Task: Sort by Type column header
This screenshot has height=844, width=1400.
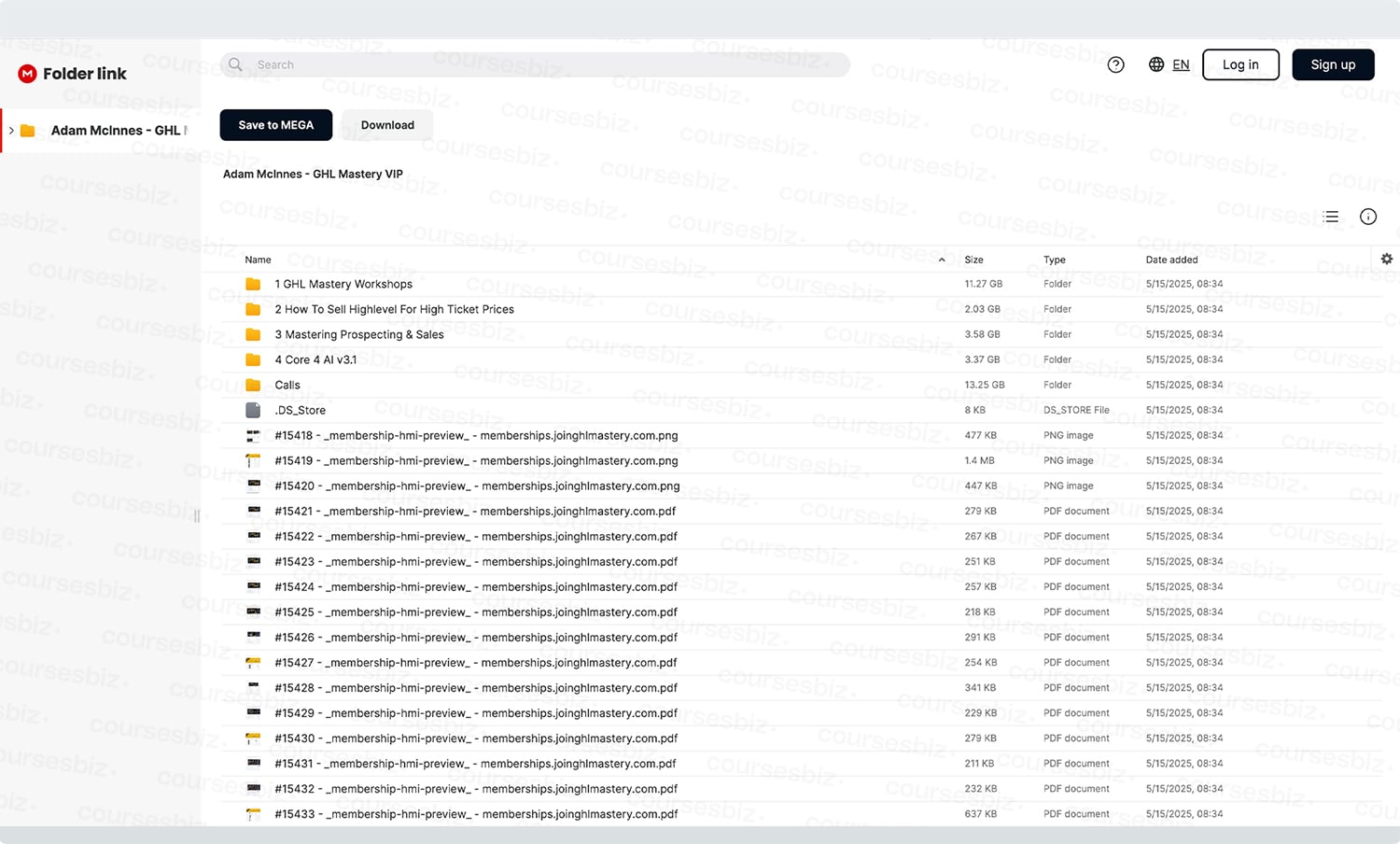Action: (1055, 260)
